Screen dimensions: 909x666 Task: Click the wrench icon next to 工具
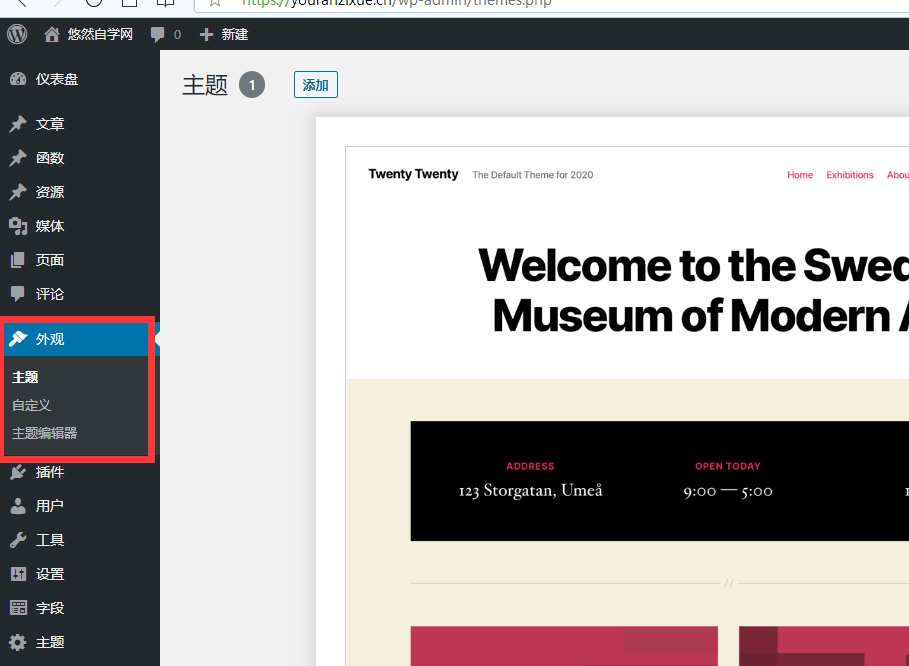click(18, 540)
